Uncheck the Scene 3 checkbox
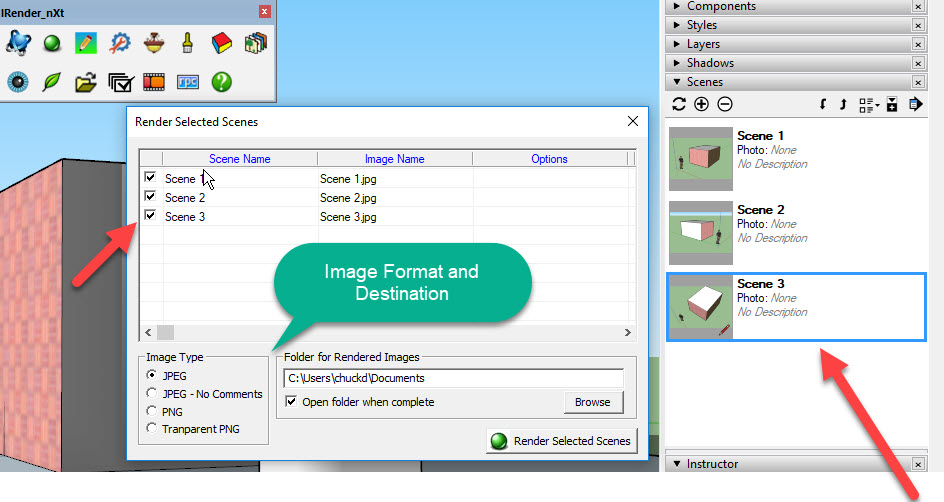The image size is (944, 502). (x=150, y=215)
